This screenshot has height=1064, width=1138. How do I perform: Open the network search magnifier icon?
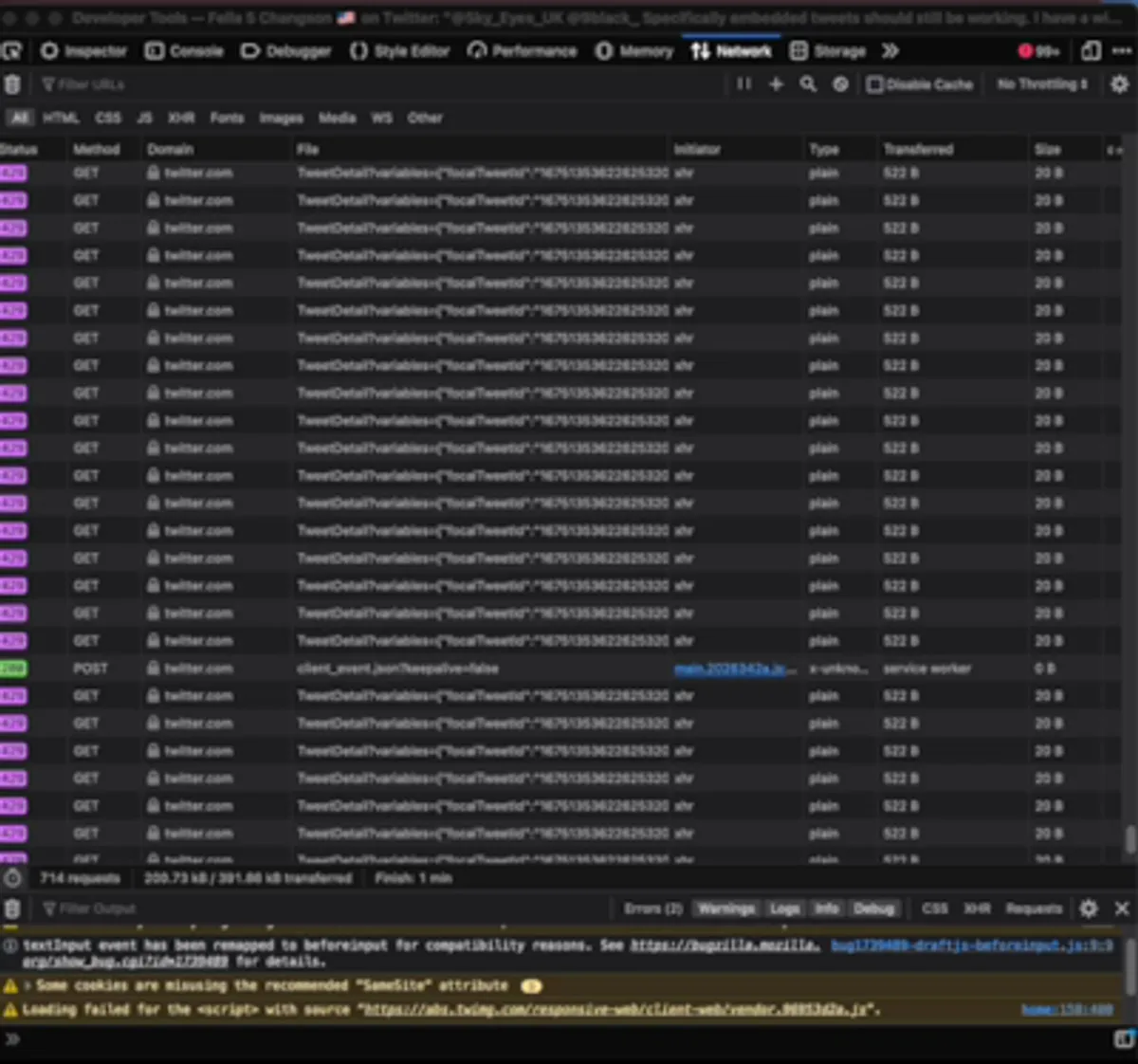(x=808, y=84)
